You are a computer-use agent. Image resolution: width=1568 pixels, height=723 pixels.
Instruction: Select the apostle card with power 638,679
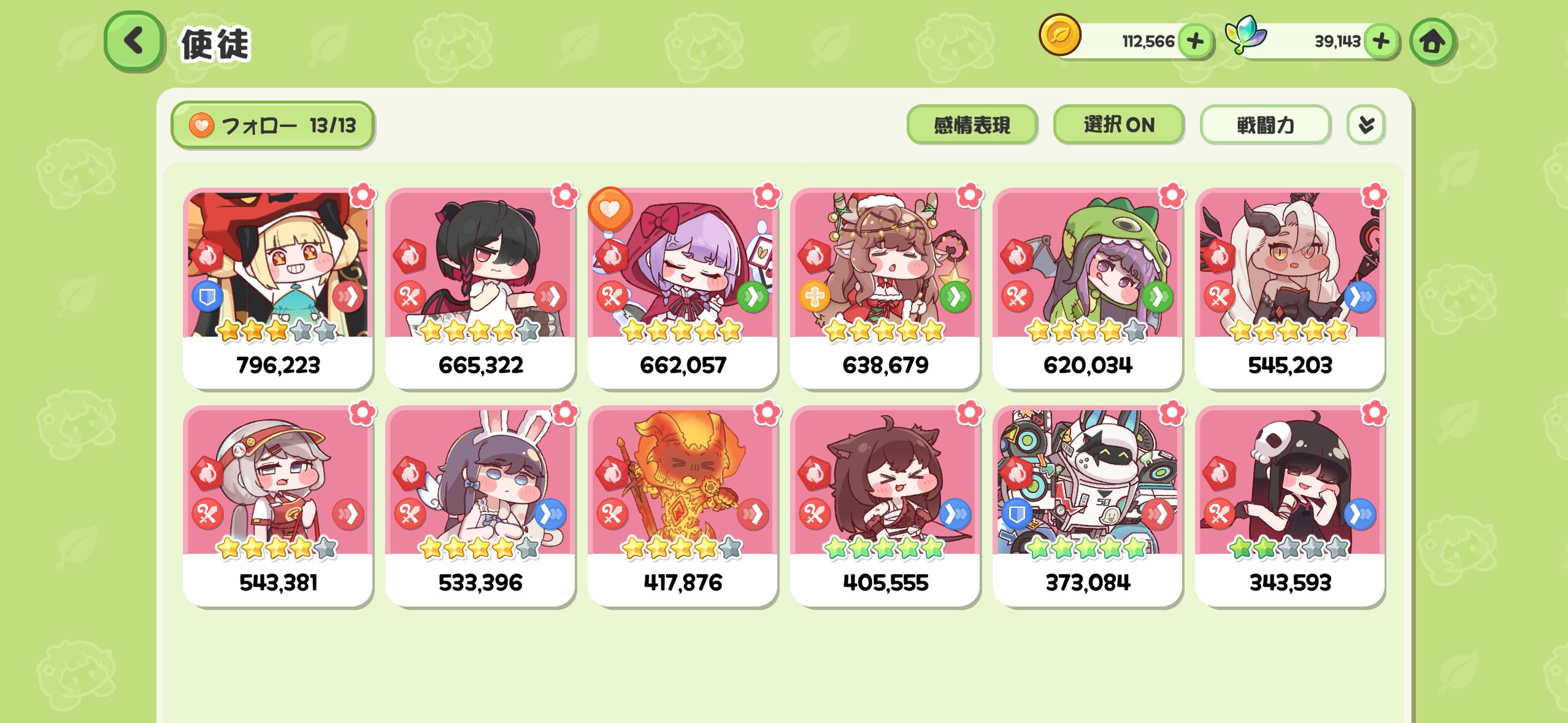(x=885, y=288)
